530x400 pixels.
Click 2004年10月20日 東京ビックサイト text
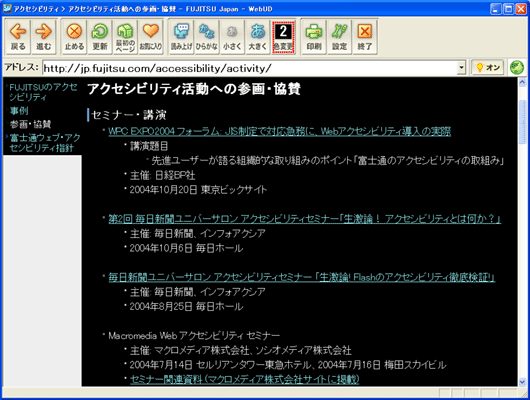pos(198,190)
